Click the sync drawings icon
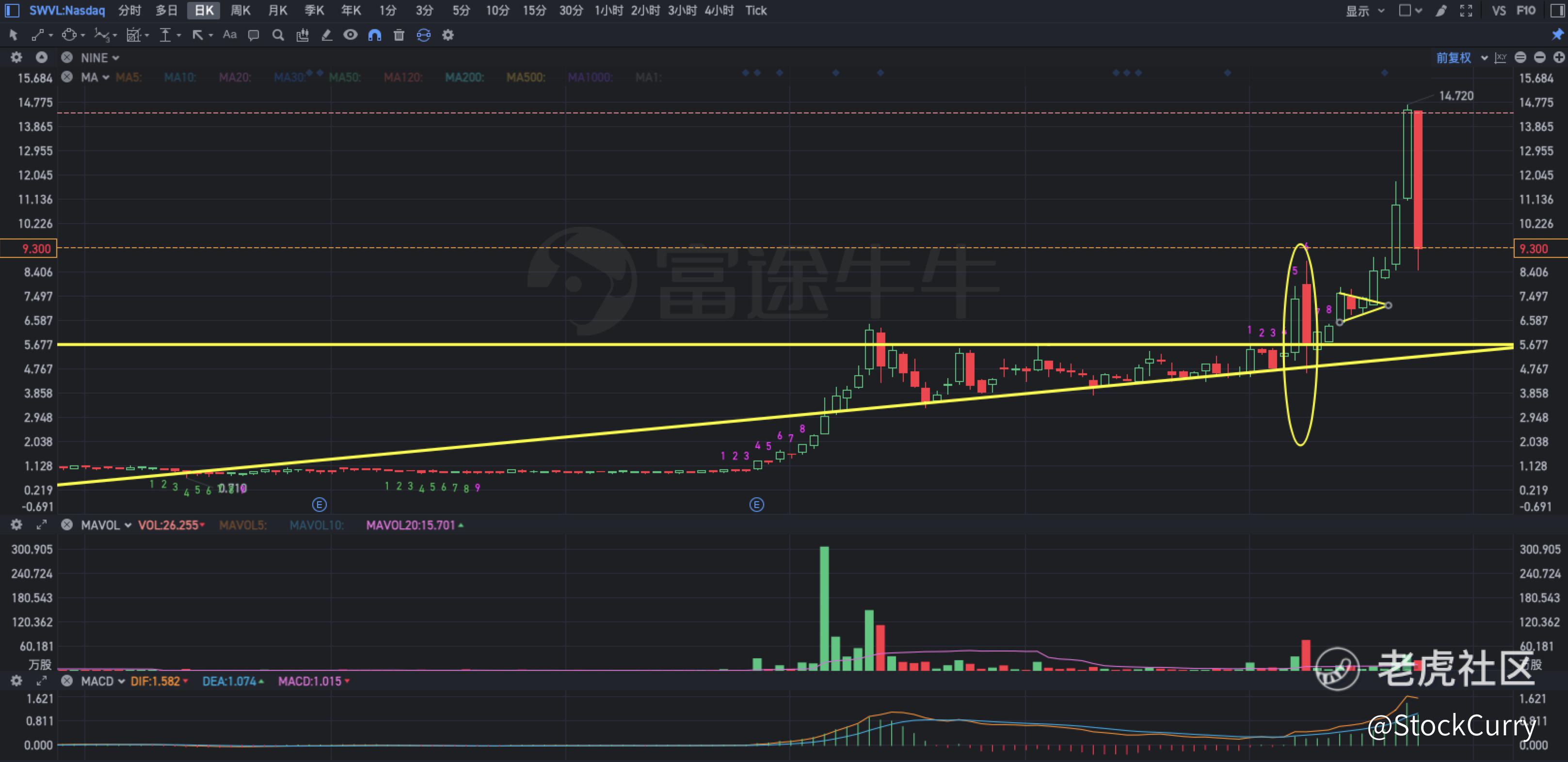Viewport: 1568px width, 762px height. [424, 35]
